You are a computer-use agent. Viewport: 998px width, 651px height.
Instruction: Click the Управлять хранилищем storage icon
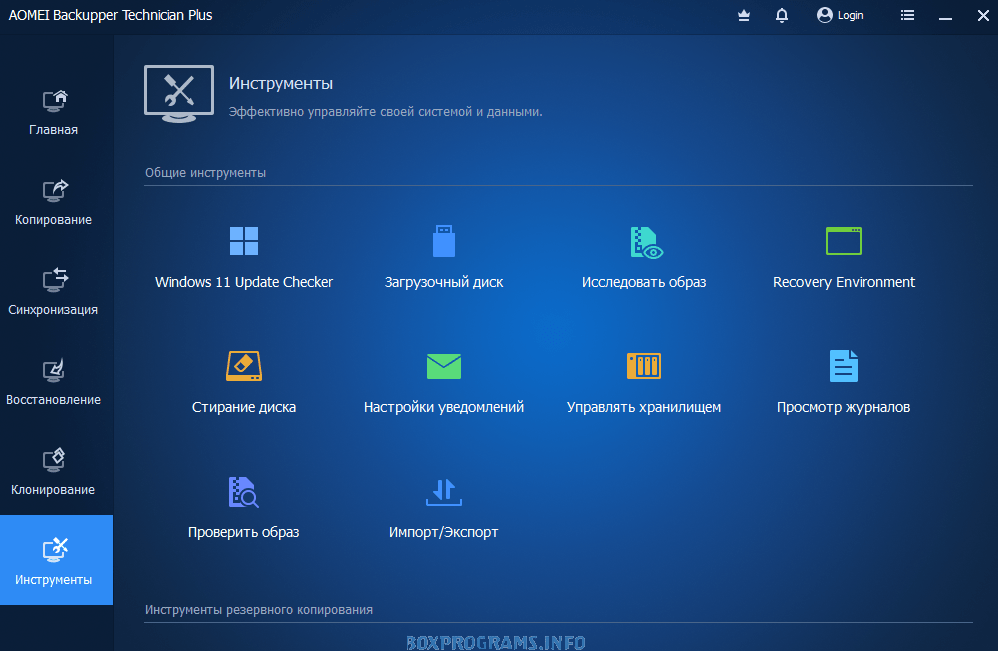[643, 366]
